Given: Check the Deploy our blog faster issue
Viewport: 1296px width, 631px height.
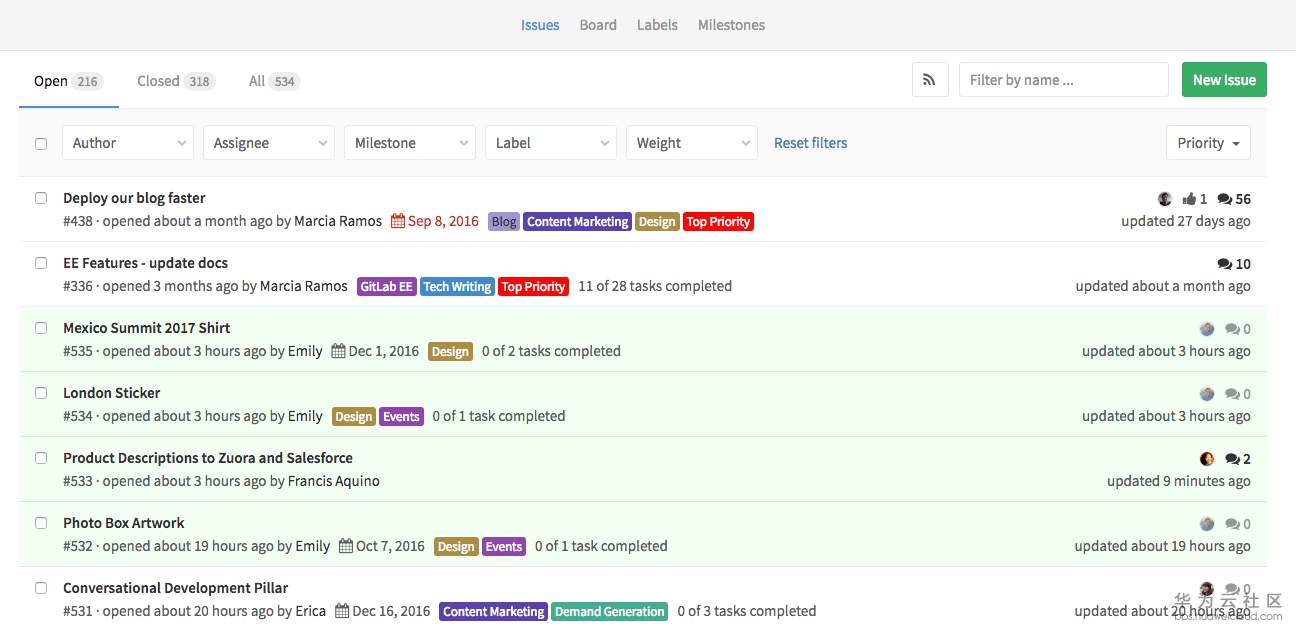Looking at the screenshot, I should point(41,198).
